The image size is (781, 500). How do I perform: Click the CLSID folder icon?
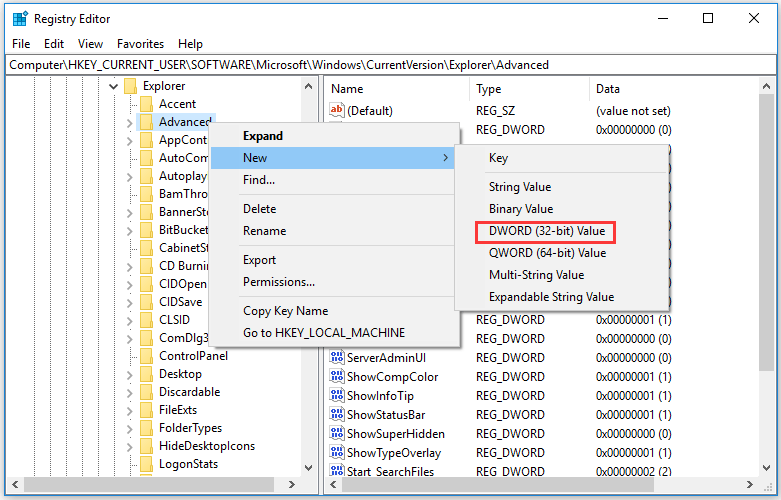pos(146,320)
